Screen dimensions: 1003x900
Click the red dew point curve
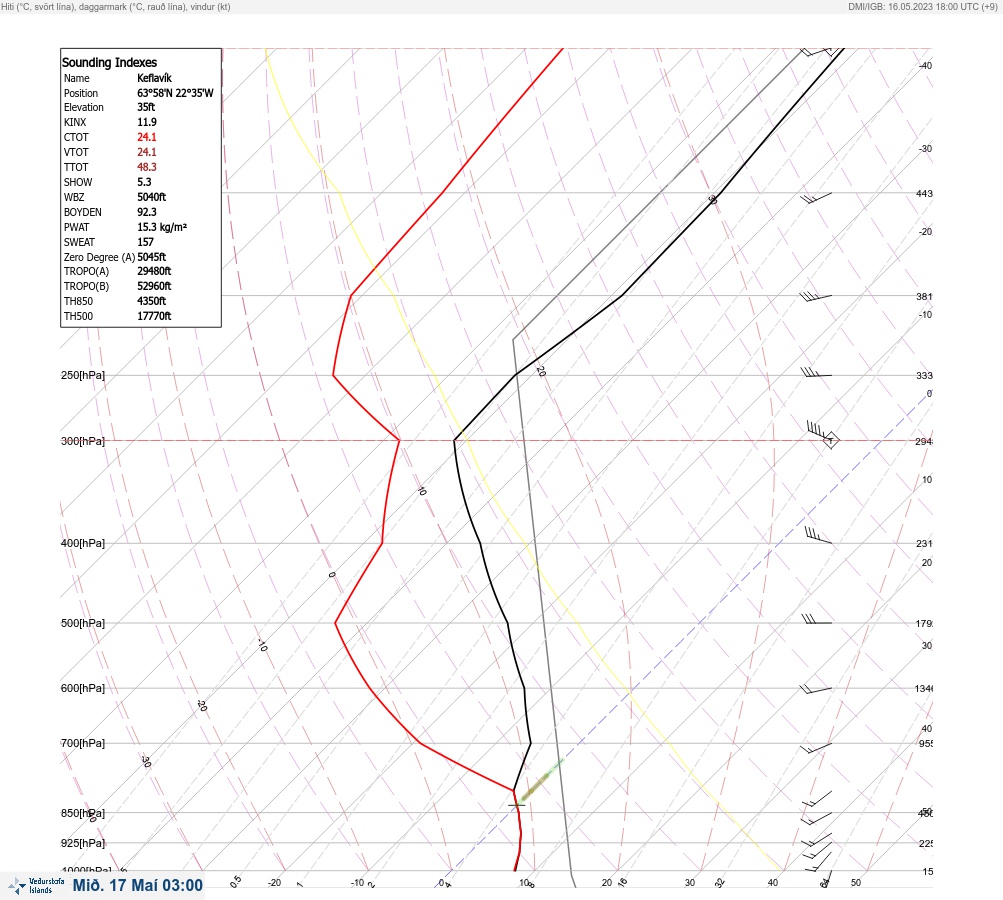(x=383, y=542)
